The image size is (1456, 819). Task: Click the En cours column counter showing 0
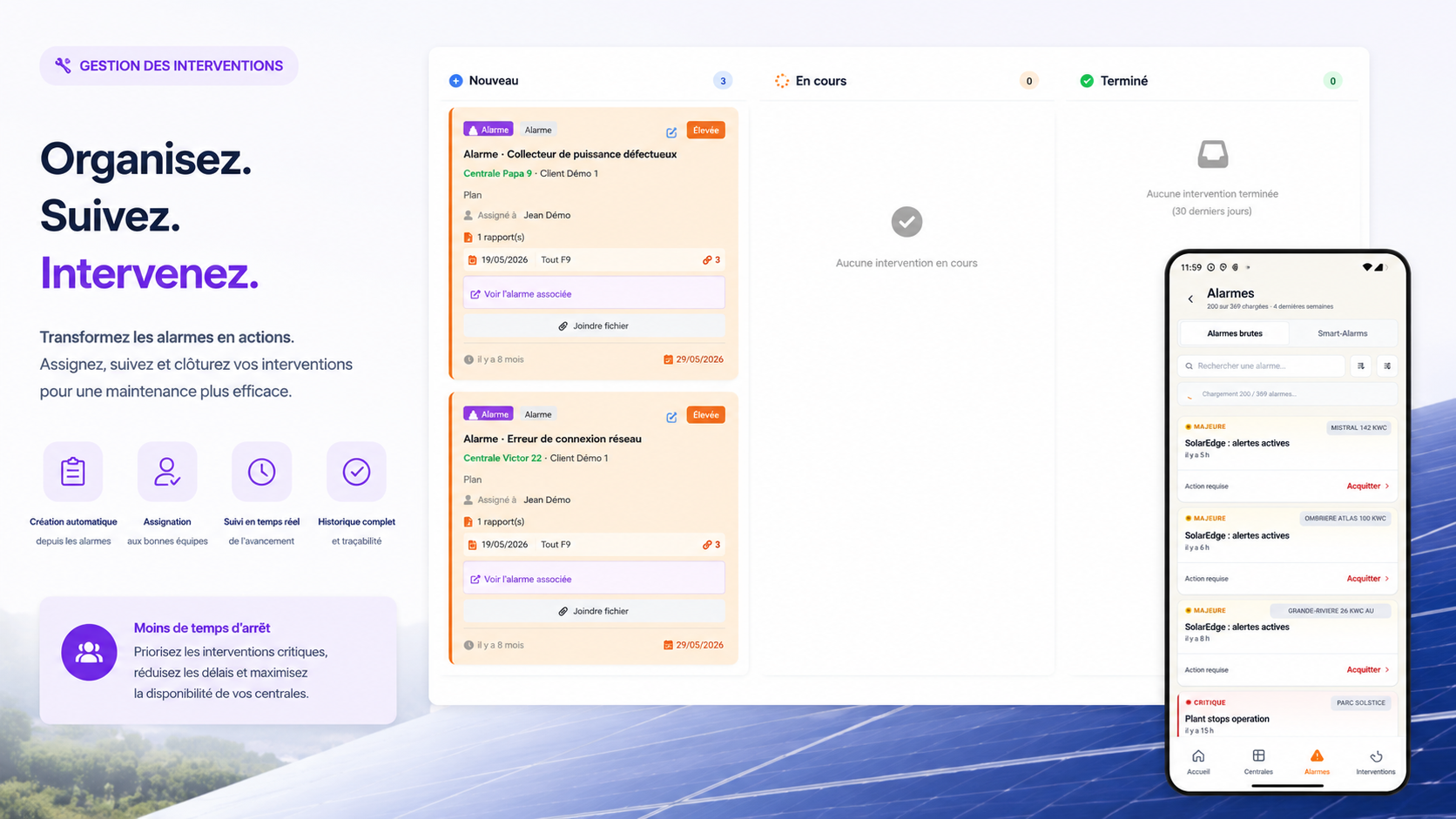tap(1029, 81)
